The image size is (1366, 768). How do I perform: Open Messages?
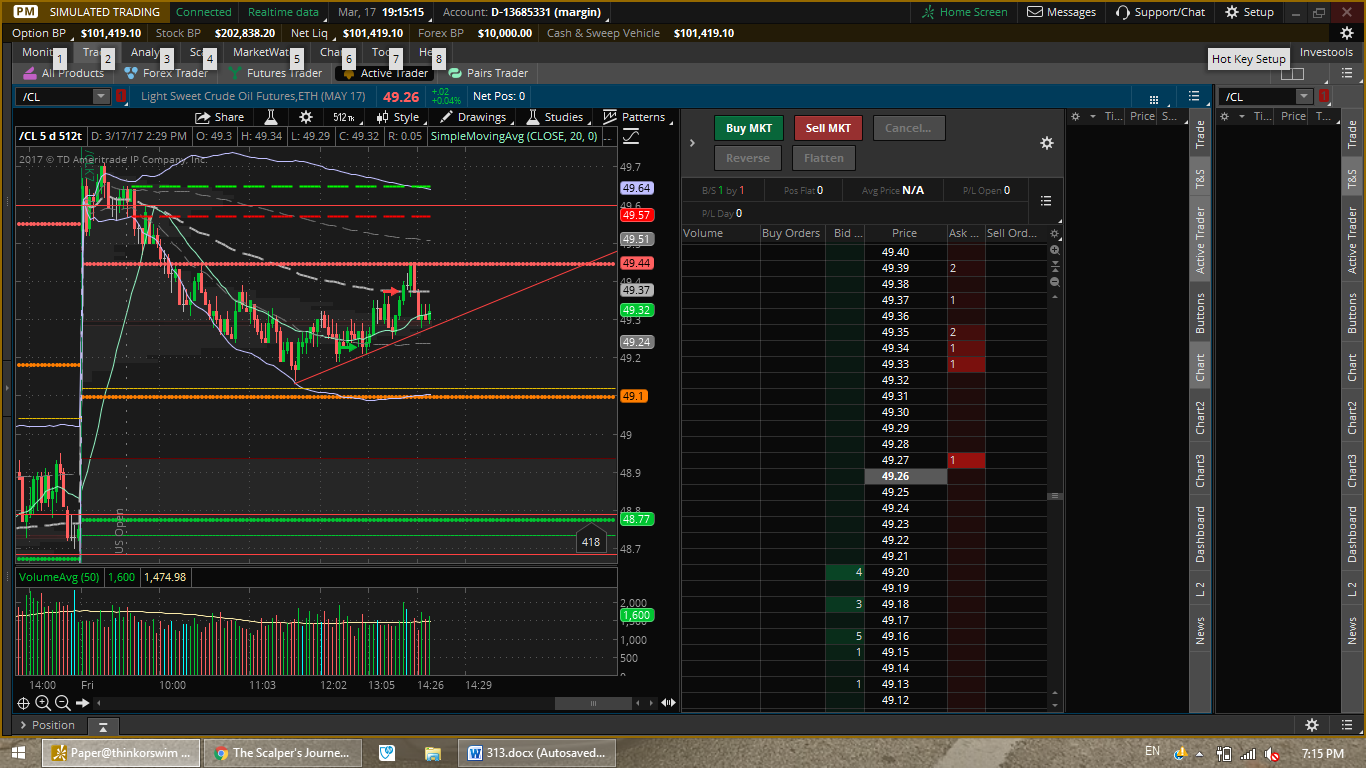point(1061,12)
